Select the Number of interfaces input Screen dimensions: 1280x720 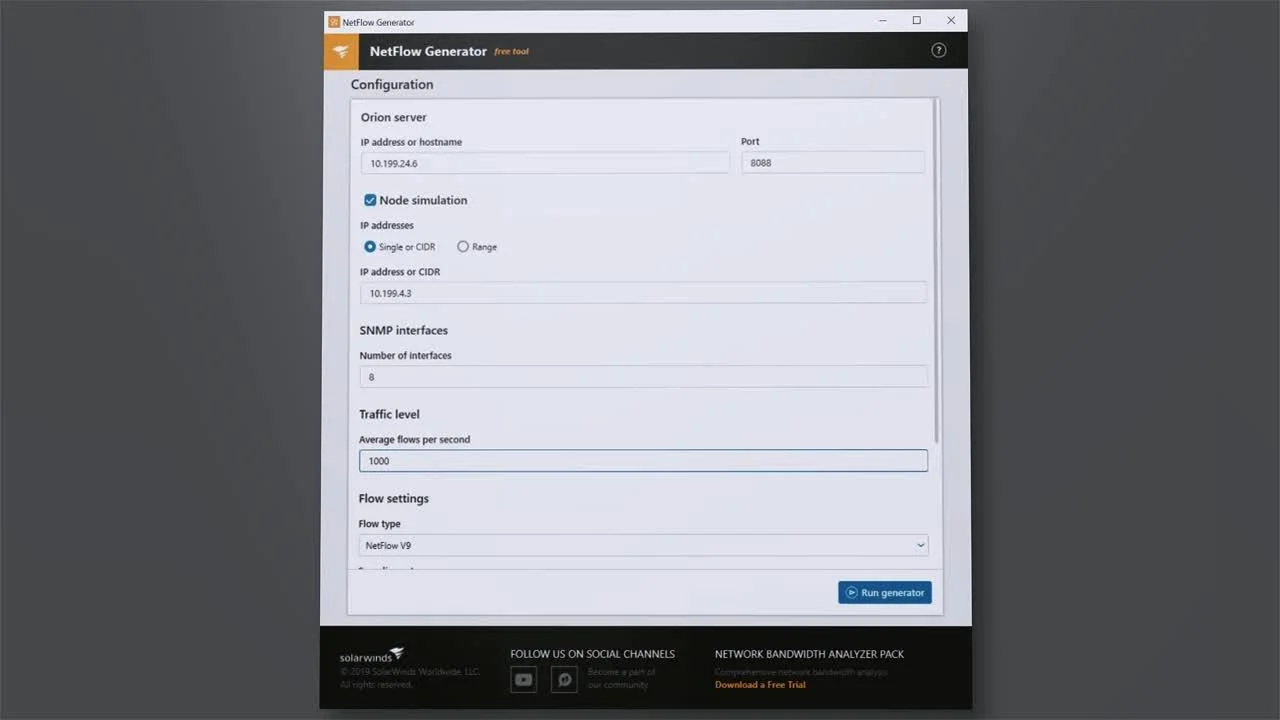pyautogui.click(x=643, y=377)
